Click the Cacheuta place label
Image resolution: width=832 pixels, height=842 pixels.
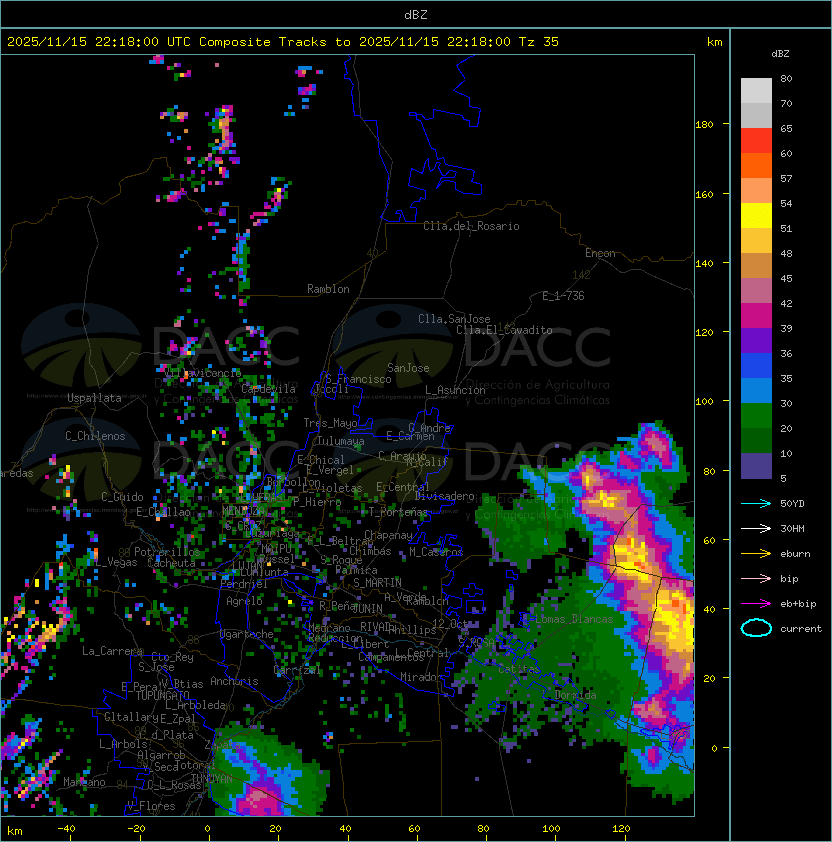[x=171, y=563]
